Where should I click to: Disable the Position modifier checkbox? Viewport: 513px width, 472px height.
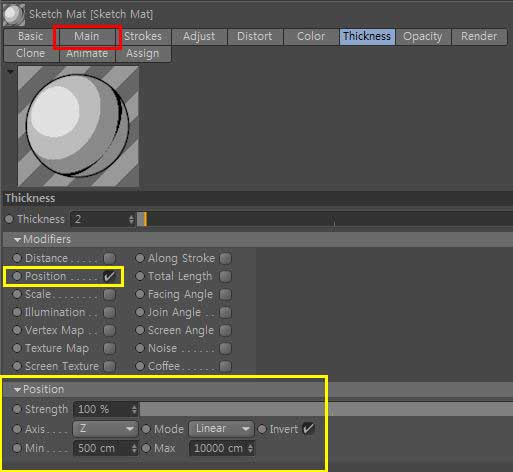point(109,276)
